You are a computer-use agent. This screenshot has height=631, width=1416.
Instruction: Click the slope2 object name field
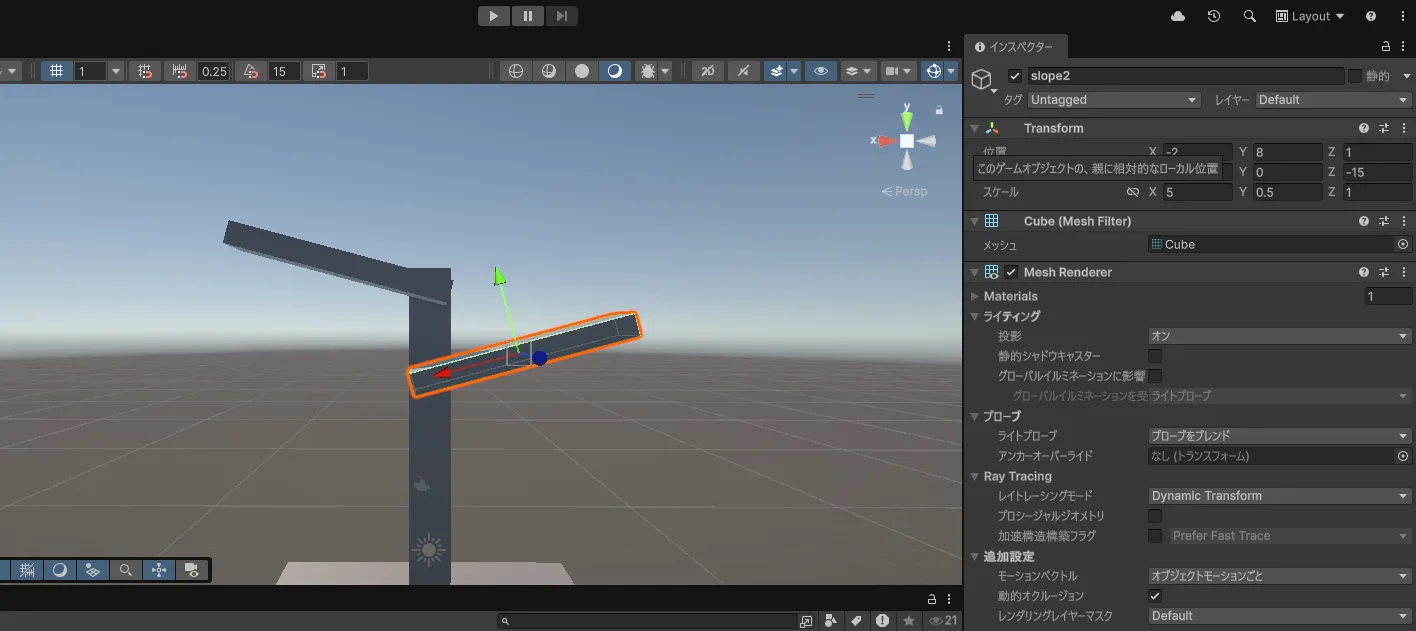point(1185,76)
